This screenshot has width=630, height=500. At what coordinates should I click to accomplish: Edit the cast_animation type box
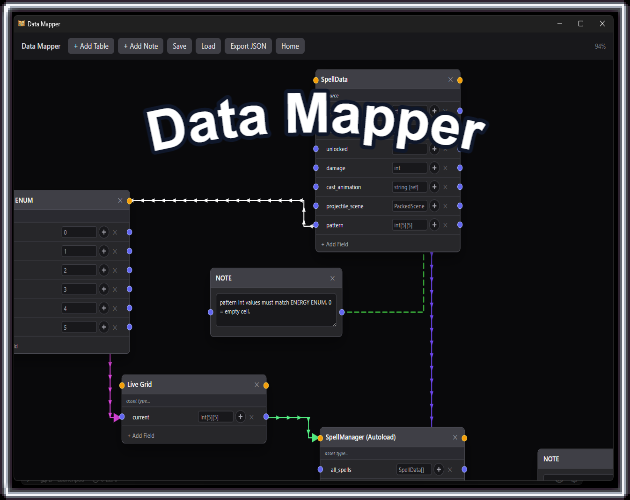pyautogui.click(x=409, y=187)
